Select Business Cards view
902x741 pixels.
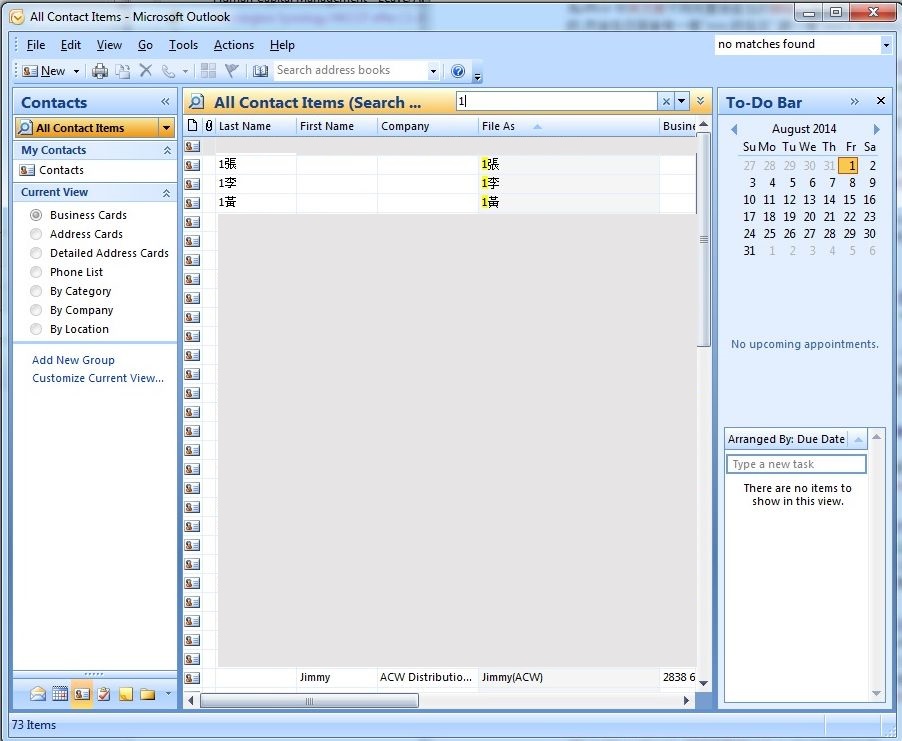[x=36, y=215]
